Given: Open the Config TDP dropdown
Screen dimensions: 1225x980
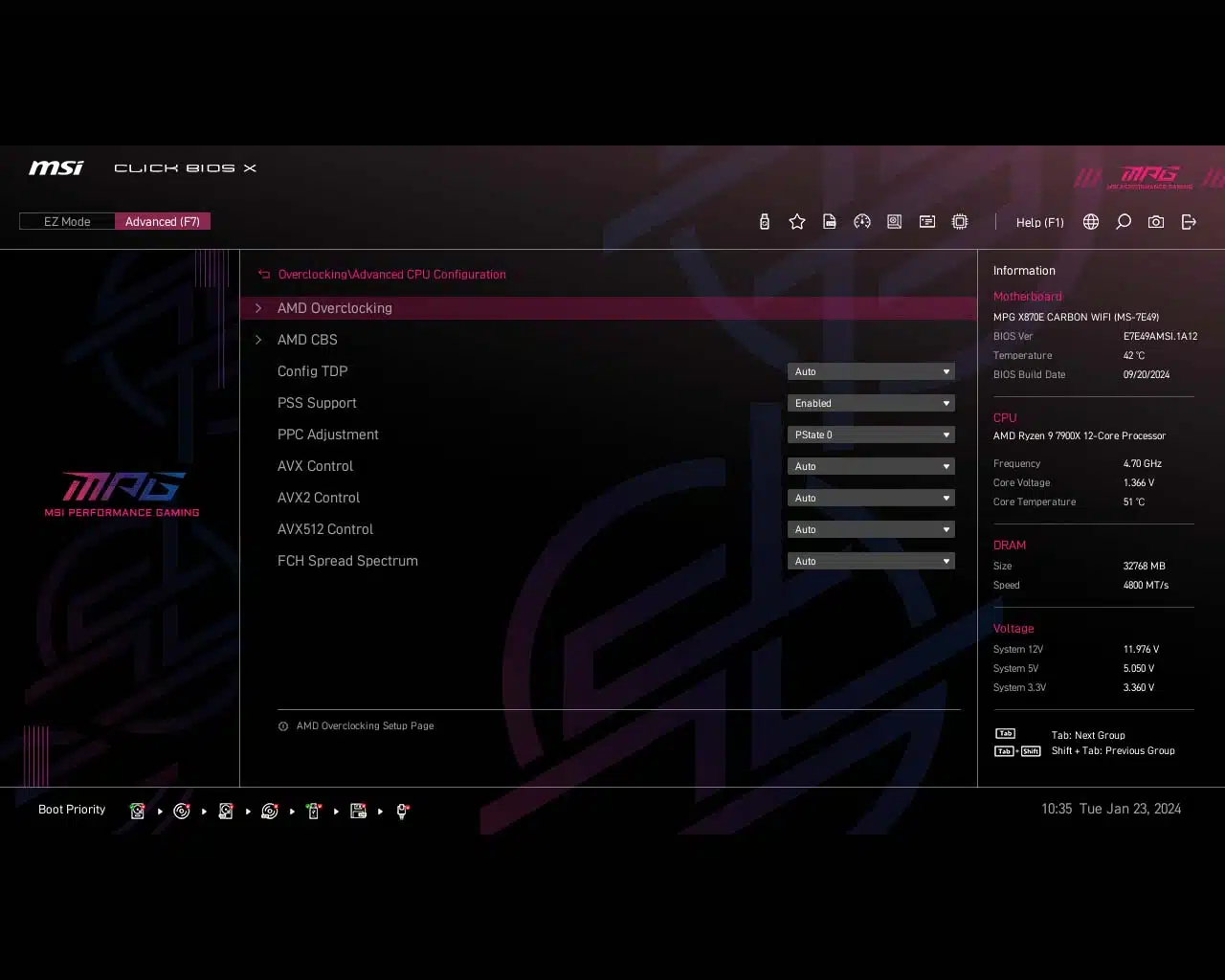Looking at the screenshot, I should 871,371.
